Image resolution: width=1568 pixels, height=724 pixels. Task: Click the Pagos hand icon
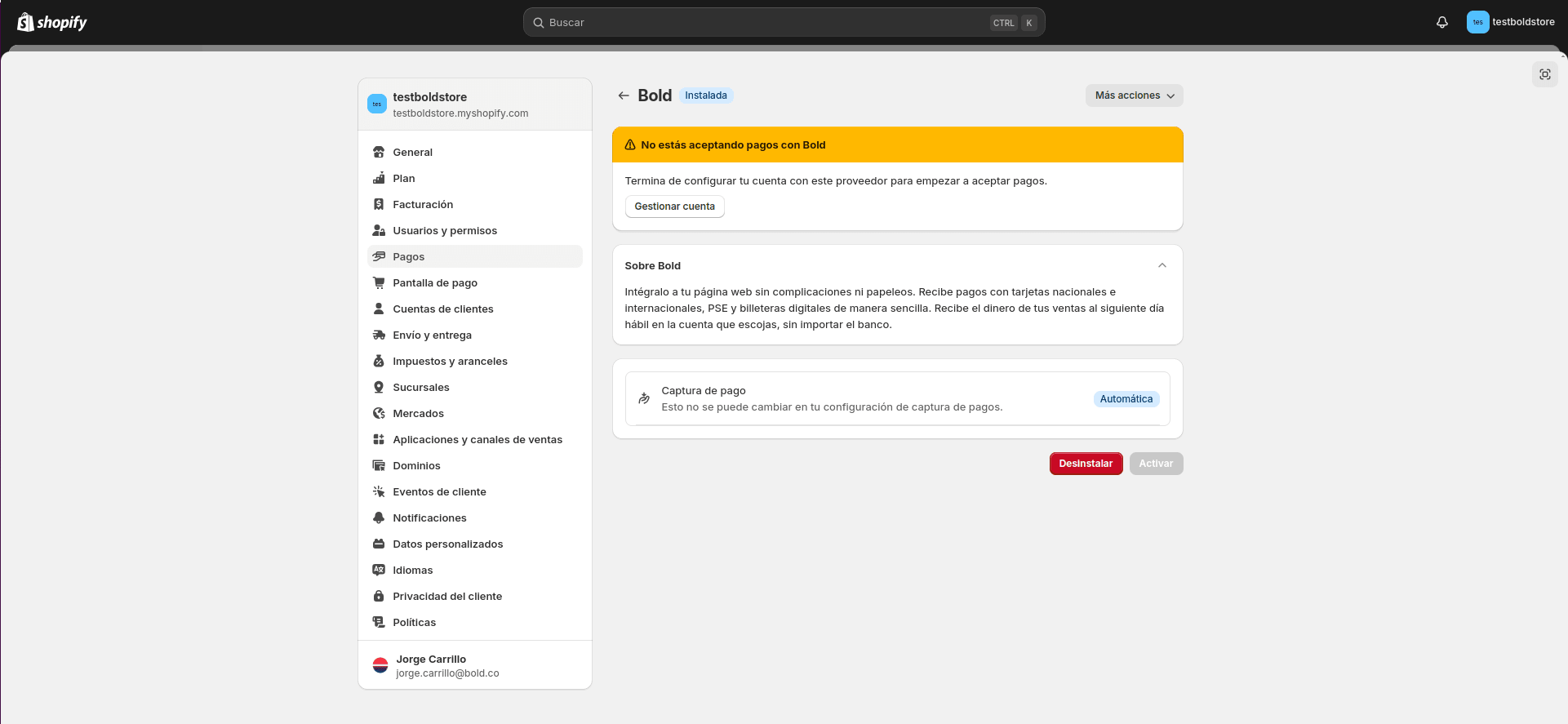pos(379,256)
